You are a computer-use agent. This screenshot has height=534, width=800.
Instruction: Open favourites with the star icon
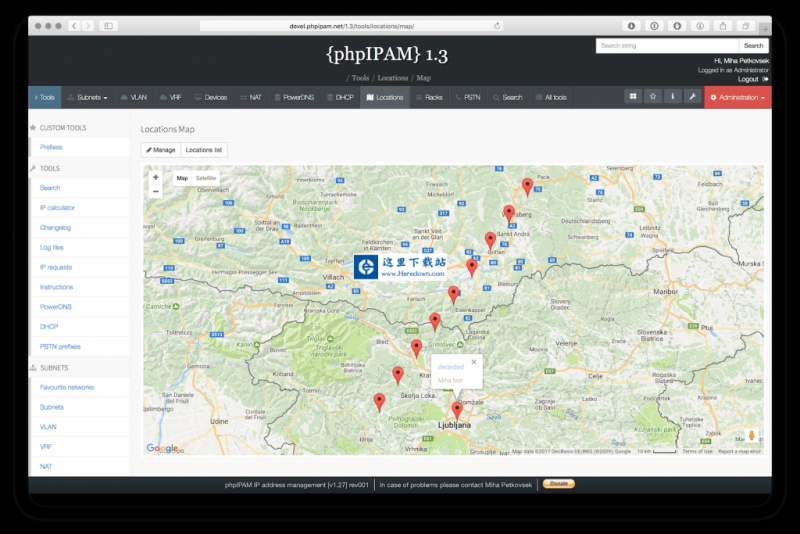pos(653,97)
